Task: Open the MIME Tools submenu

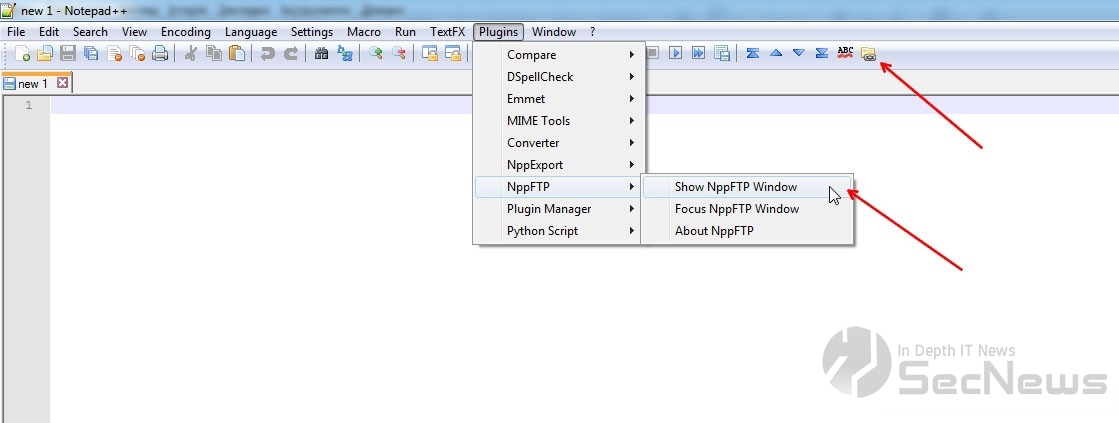Action: point(560,121)
